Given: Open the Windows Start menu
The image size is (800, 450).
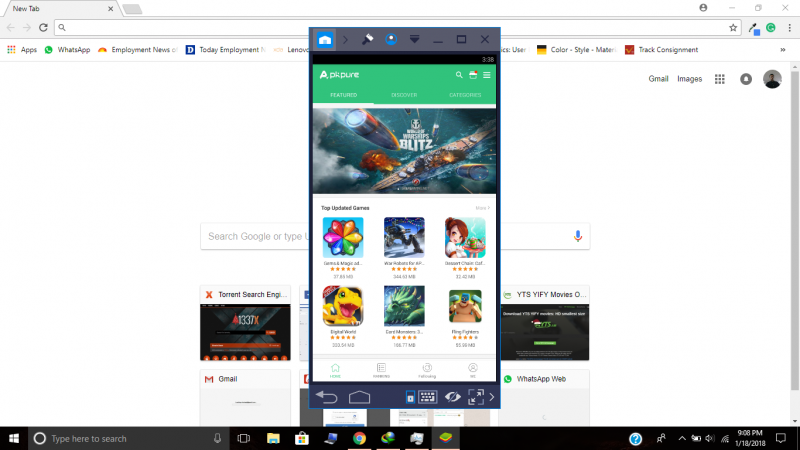Looking at the screenshot, I should (14, 438).
